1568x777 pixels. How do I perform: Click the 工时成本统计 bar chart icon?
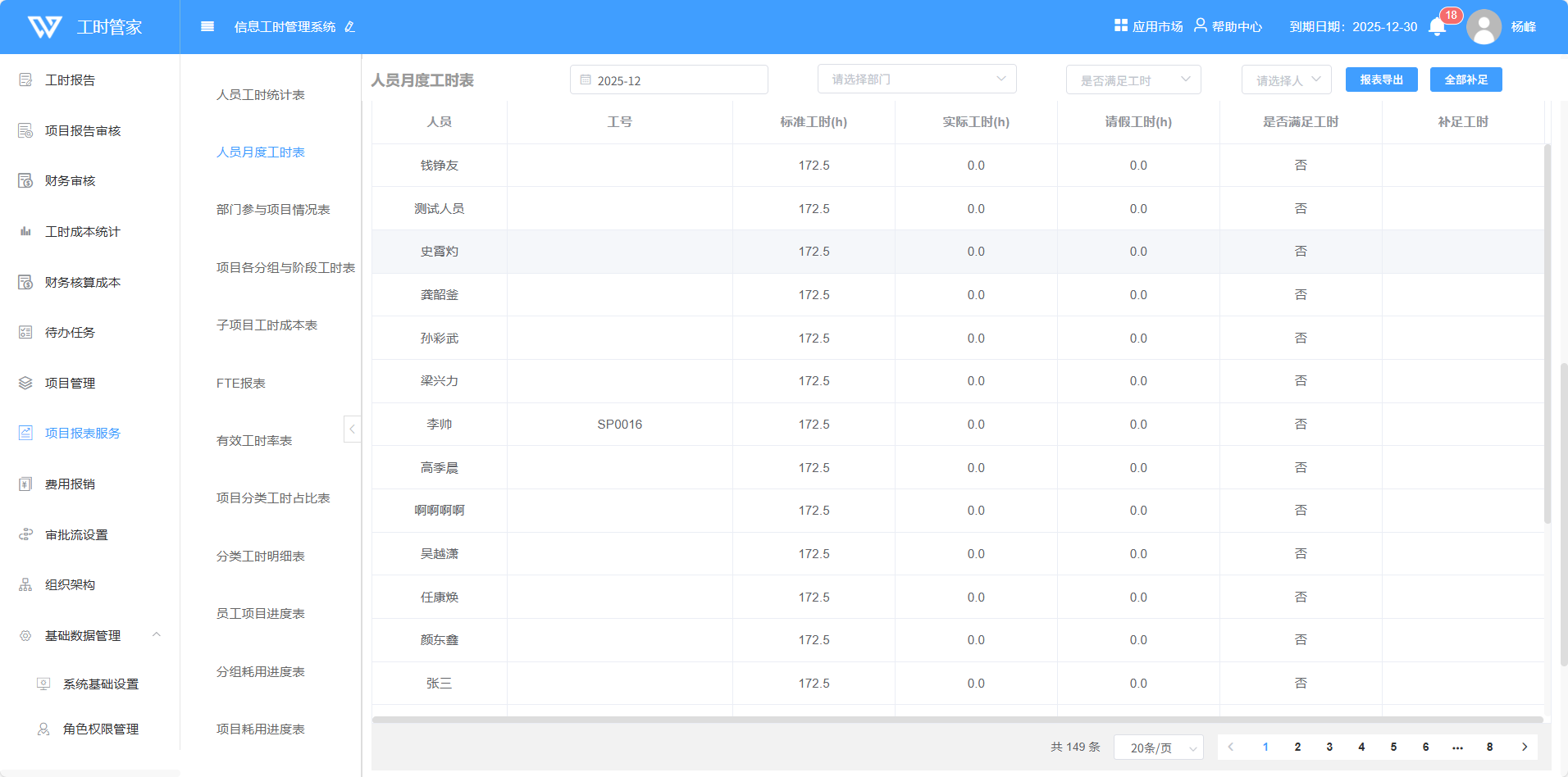click(x=25, y=232)
